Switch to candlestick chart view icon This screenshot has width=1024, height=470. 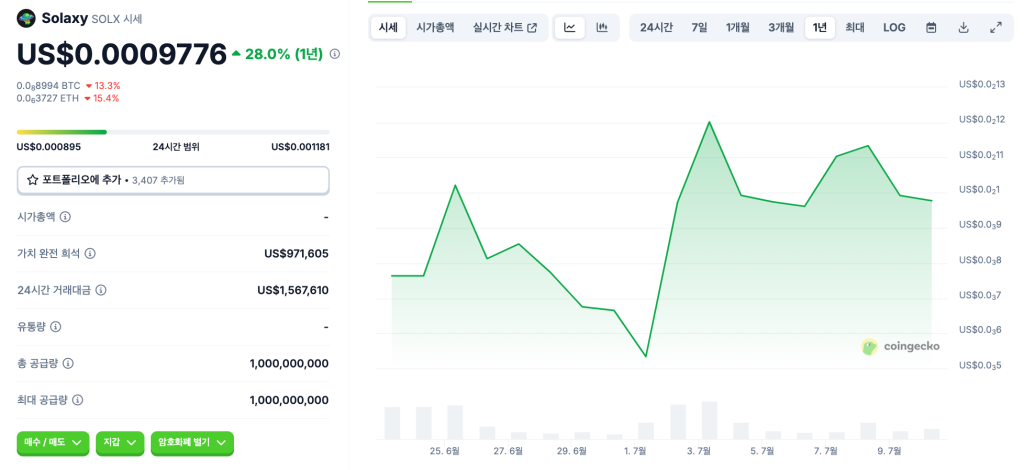point(602,27)
